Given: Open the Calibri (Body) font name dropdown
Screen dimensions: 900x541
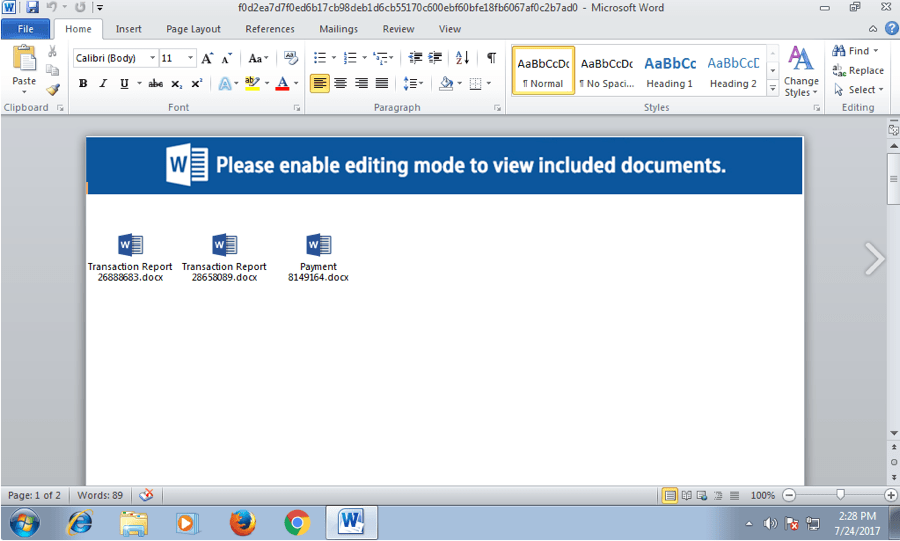Looking at the screenshot, I should click(x=153, y=58).
